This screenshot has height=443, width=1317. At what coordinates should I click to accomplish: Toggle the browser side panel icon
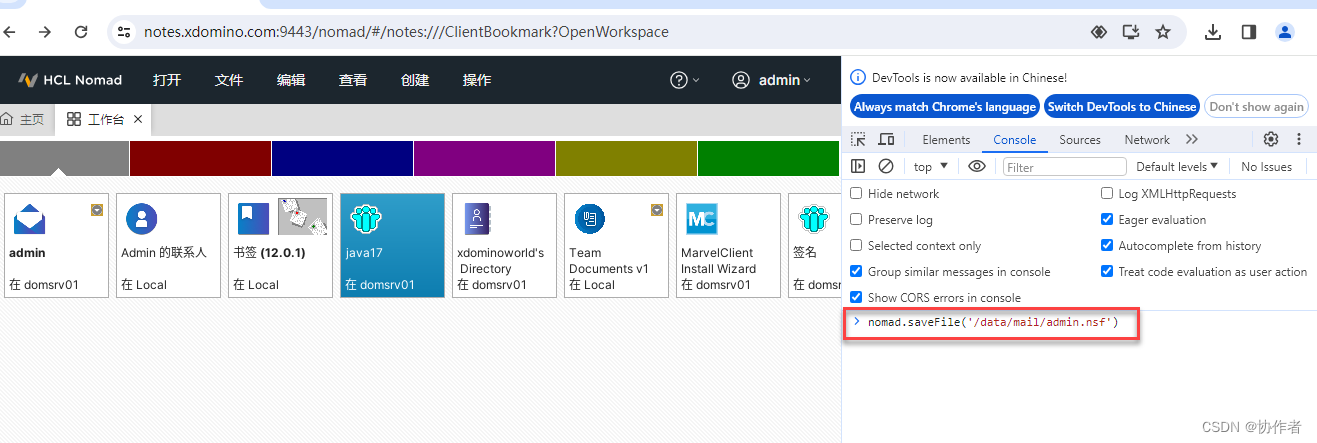[x=1249, y=32]
